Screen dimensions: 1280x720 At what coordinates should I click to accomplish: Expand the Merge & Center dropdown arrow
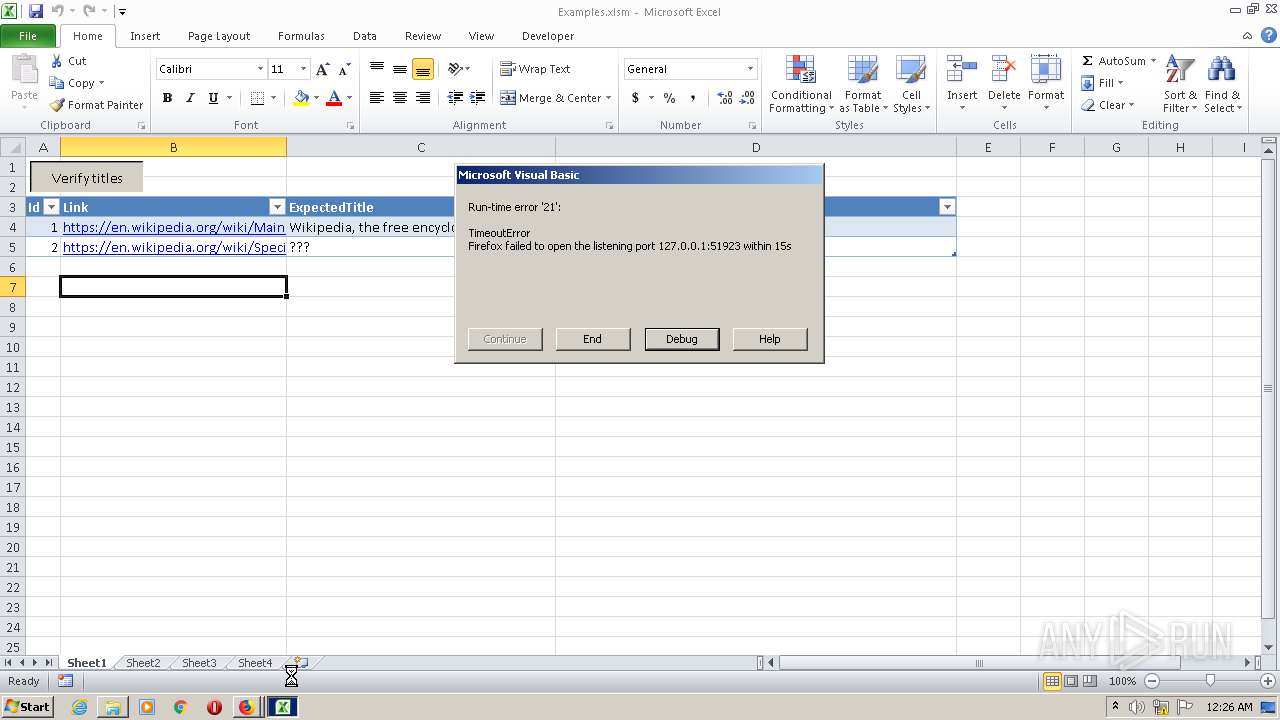pyautogui.click(x=608, y=98)
